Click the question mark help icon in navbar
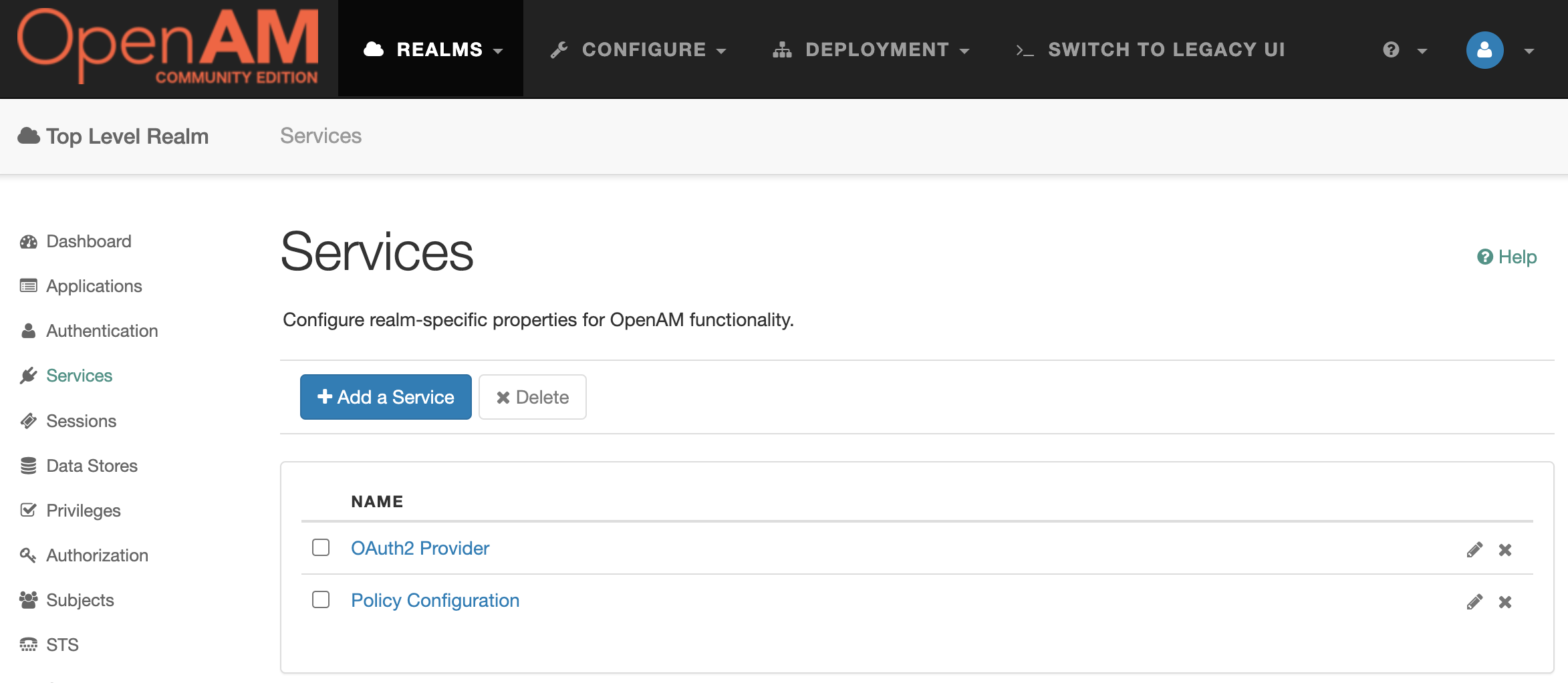This screenshot has width=1568, height=683. 1391,50
